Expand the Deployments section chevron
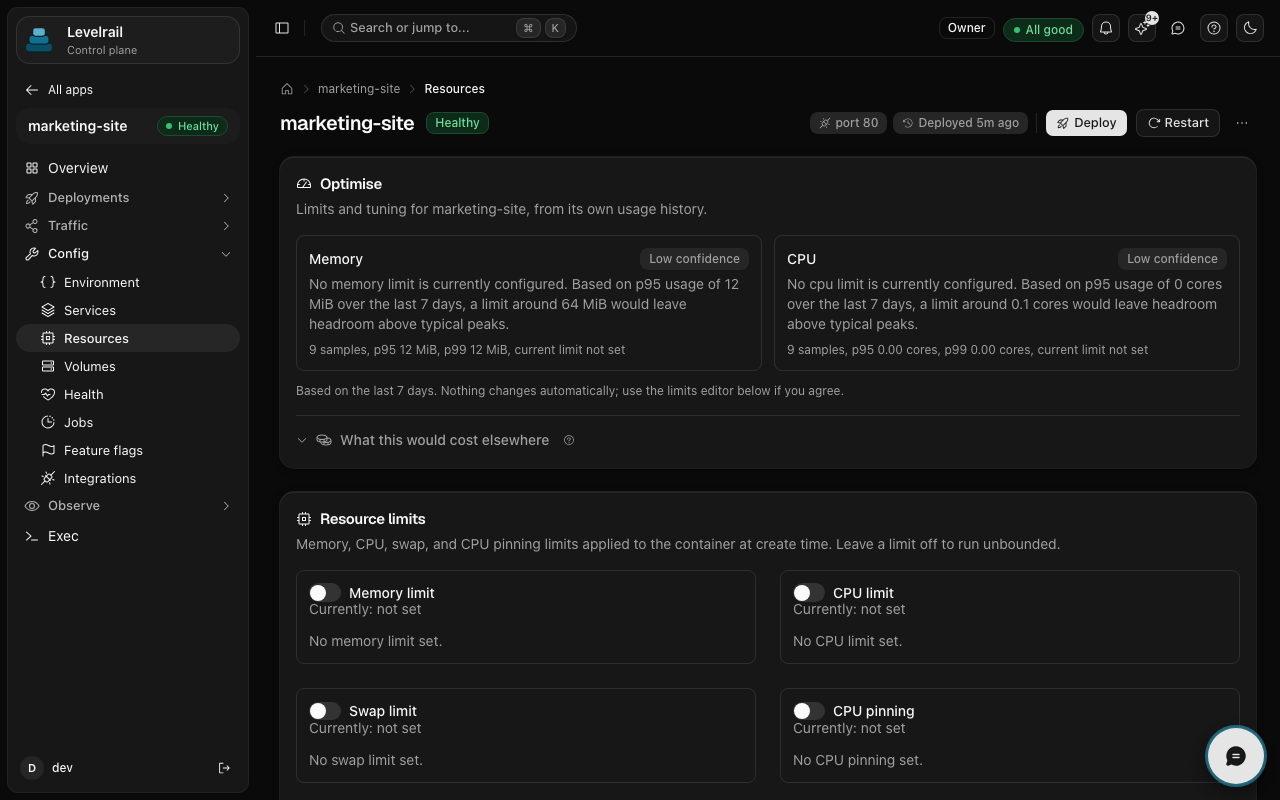This screenshot has width=1280, height=800. point(226,198)
